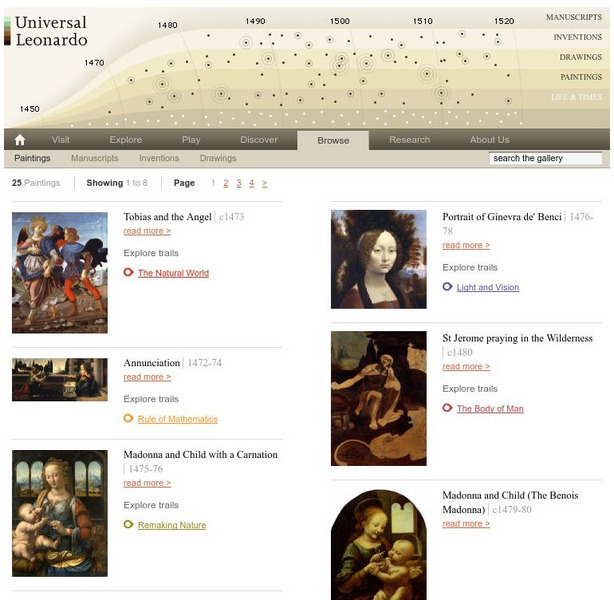Open read more for Tobias and the Angel
This screenshot has width=614, height=600.
[x=147, y=231]
